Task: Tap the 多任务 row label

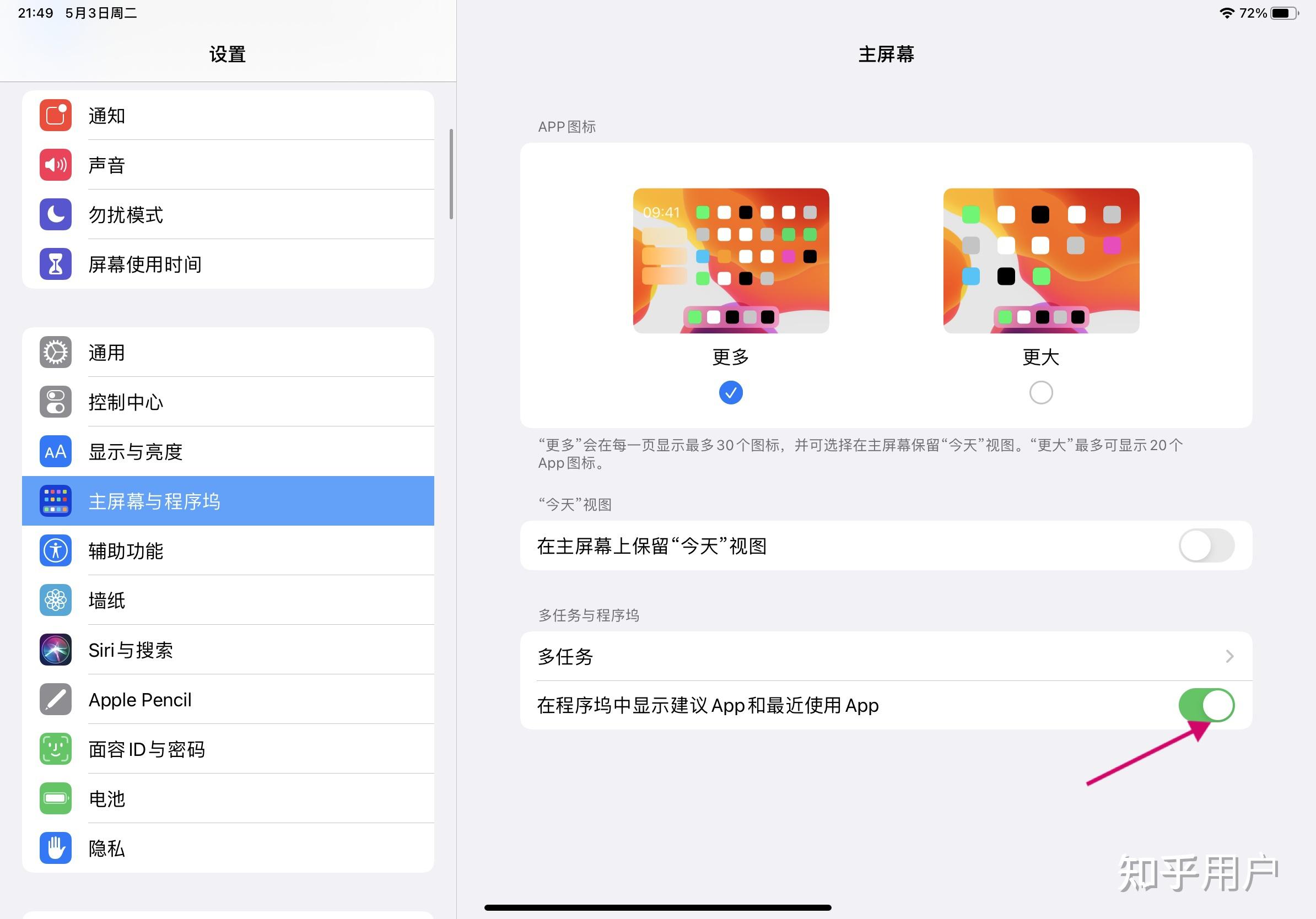Action: [565, 656]
